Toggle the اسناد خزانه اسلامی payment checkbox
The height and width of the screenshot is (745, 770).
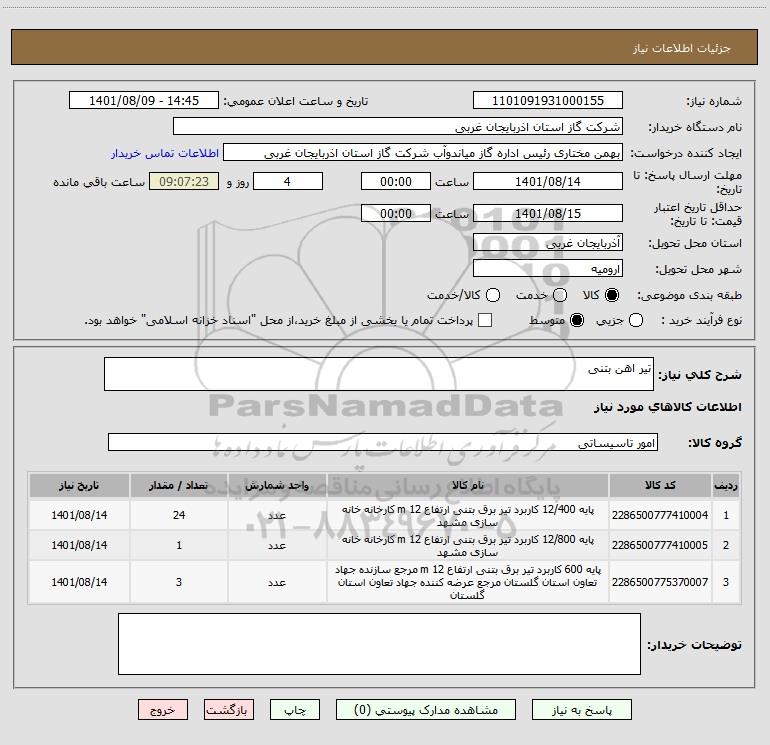[x=485, y=320]
